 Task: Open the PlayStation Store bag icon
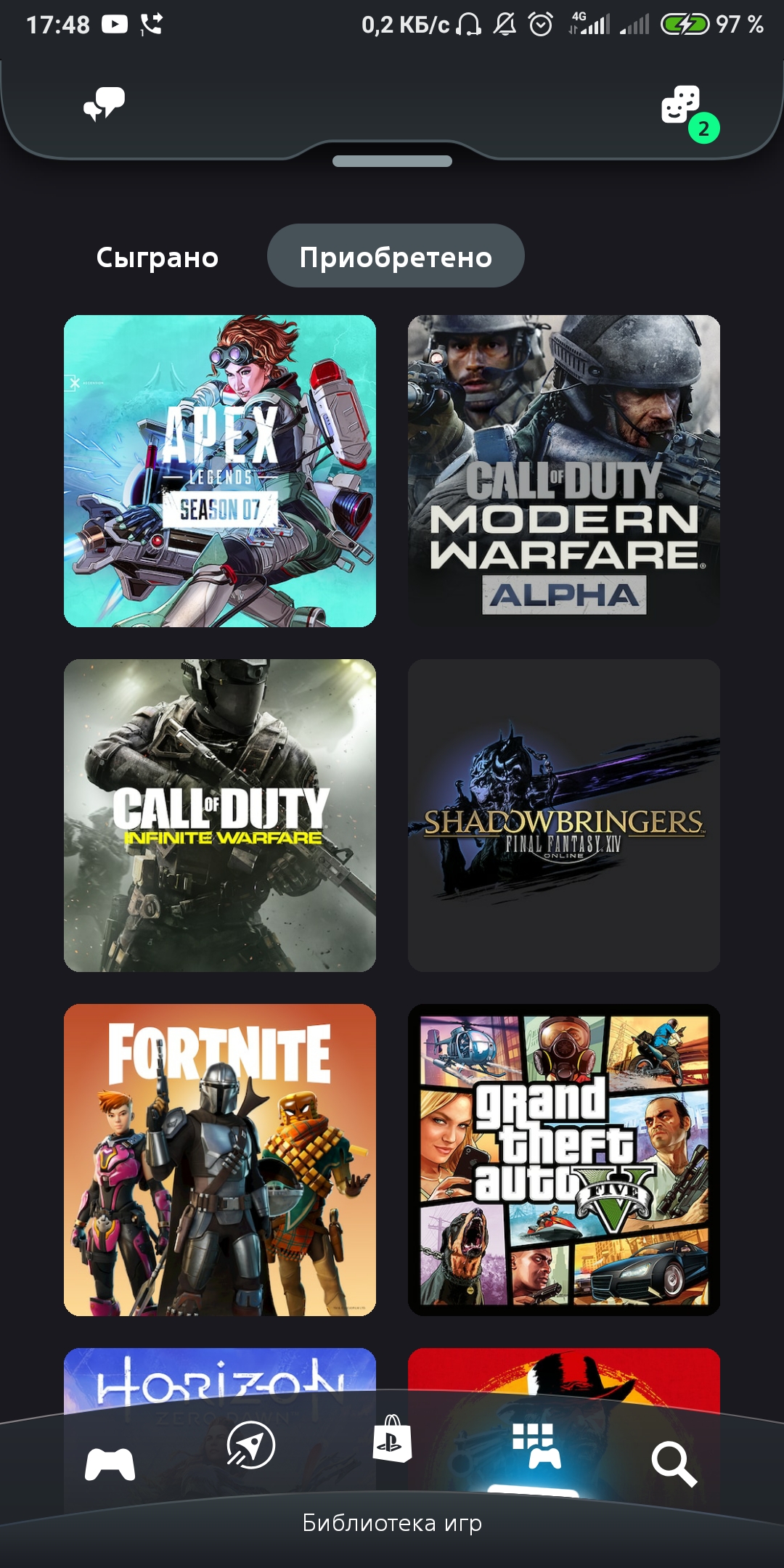coord(392,1439)
